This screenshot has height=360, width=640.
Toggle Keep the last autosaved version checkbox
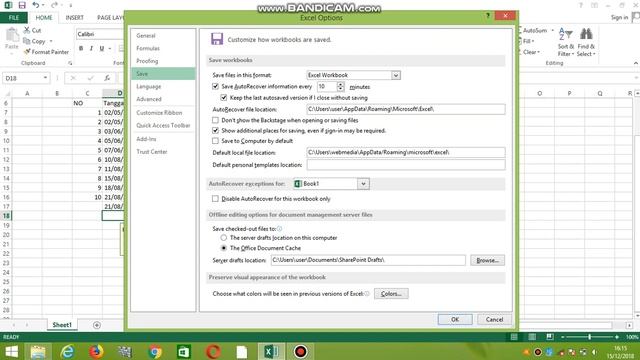(x=224, y=98)
